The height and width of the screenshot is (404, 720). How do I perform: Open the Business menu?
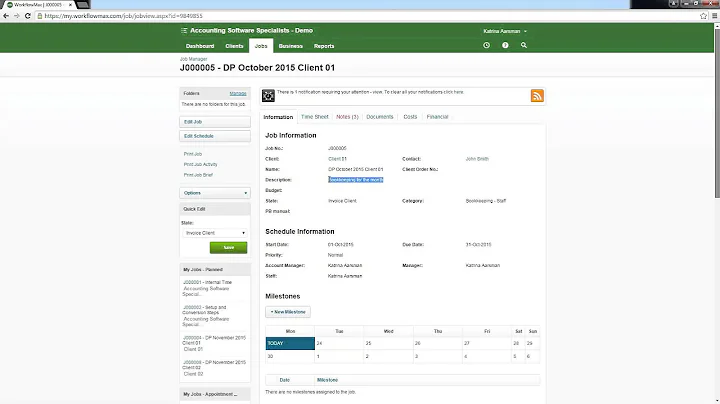[x=291, y=46]
